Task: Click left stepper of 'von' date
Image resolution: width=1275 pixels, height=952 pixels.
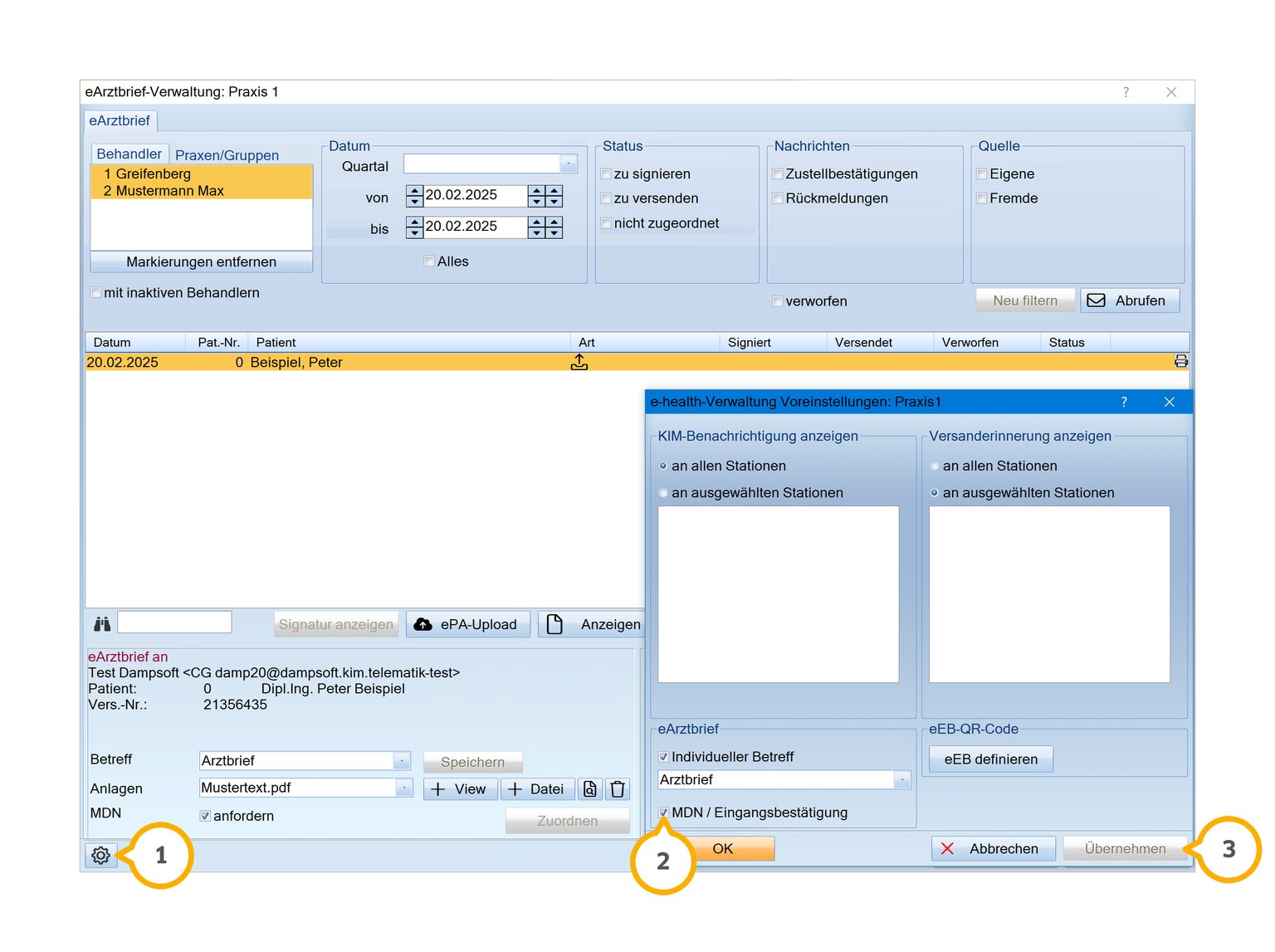Action: click(415, 196)
